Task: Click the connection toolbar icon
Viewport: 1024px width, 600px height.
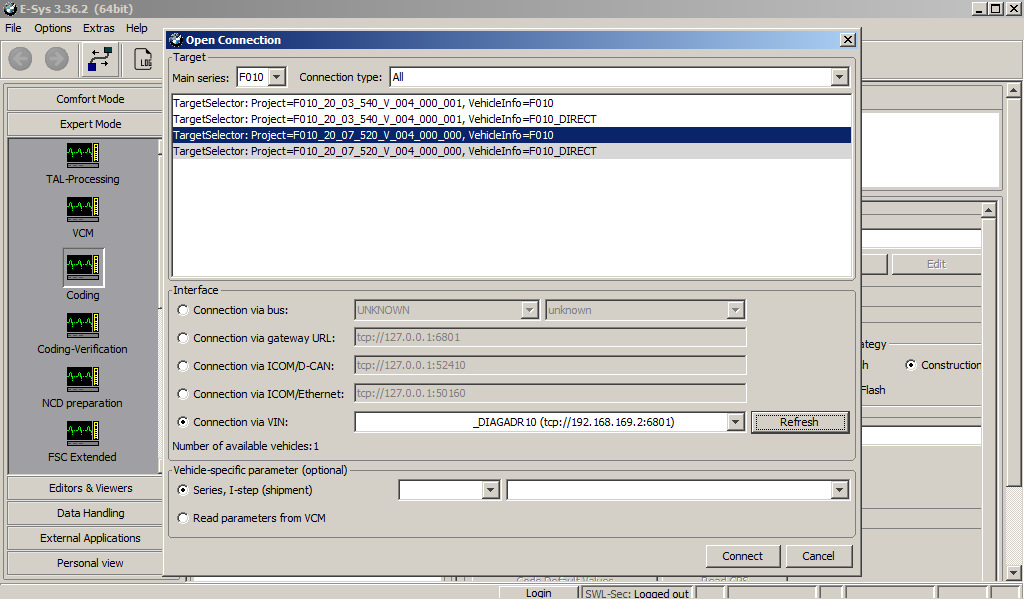Action: click(x=99, y=59)
